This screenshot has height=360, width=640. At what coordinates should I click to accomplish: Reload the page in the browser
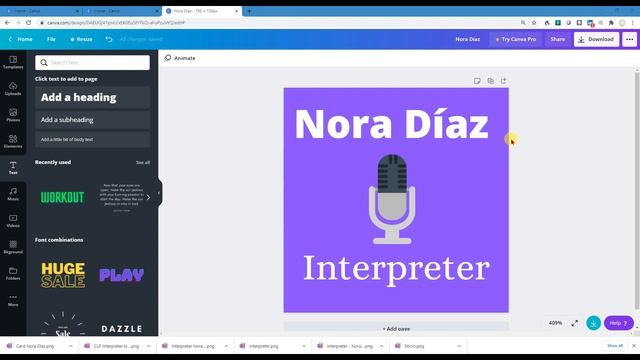[29, 23]
